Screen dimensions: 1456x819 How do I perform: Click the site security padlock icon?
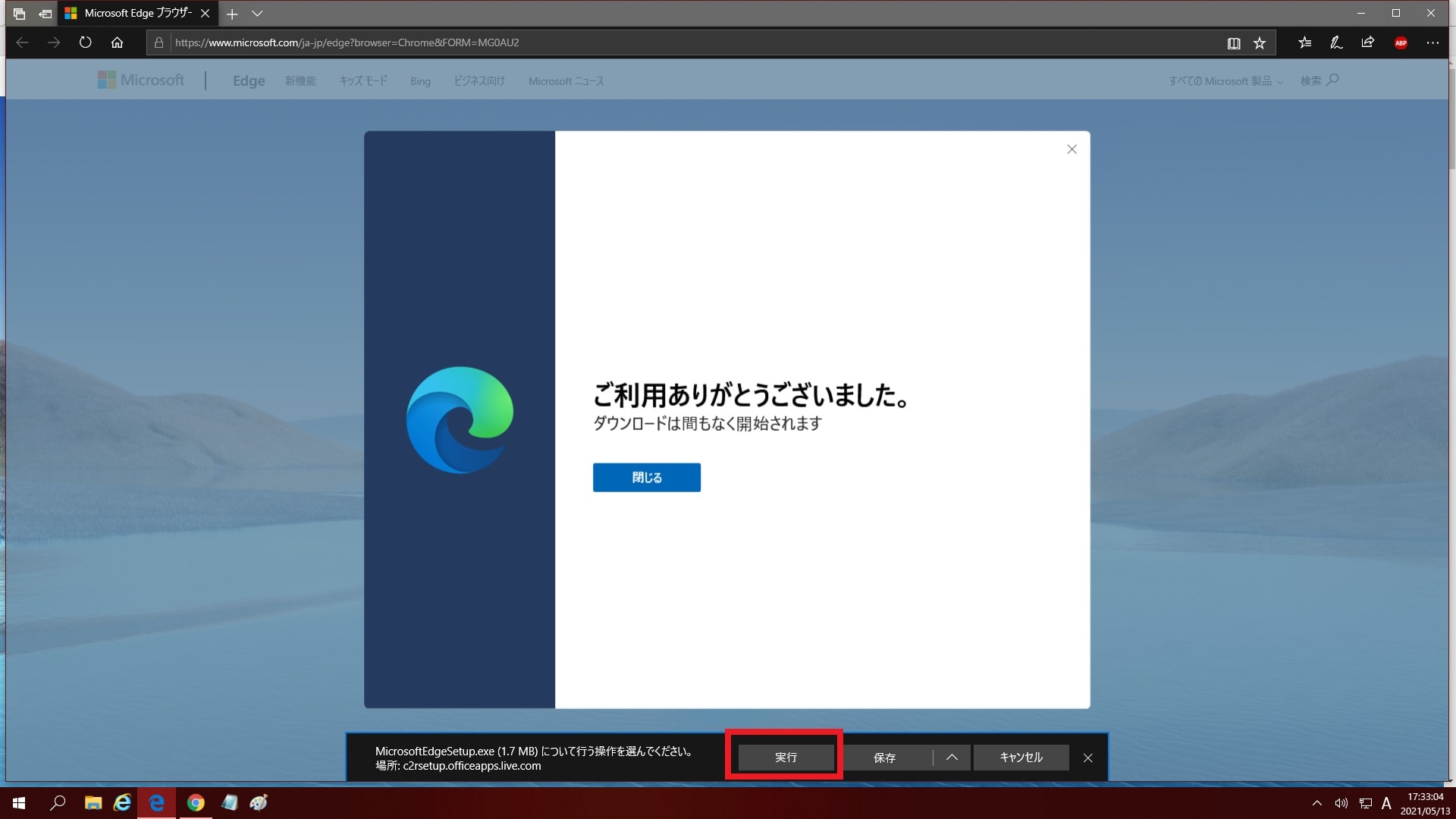pyautogui.click(x=158, y=42)
